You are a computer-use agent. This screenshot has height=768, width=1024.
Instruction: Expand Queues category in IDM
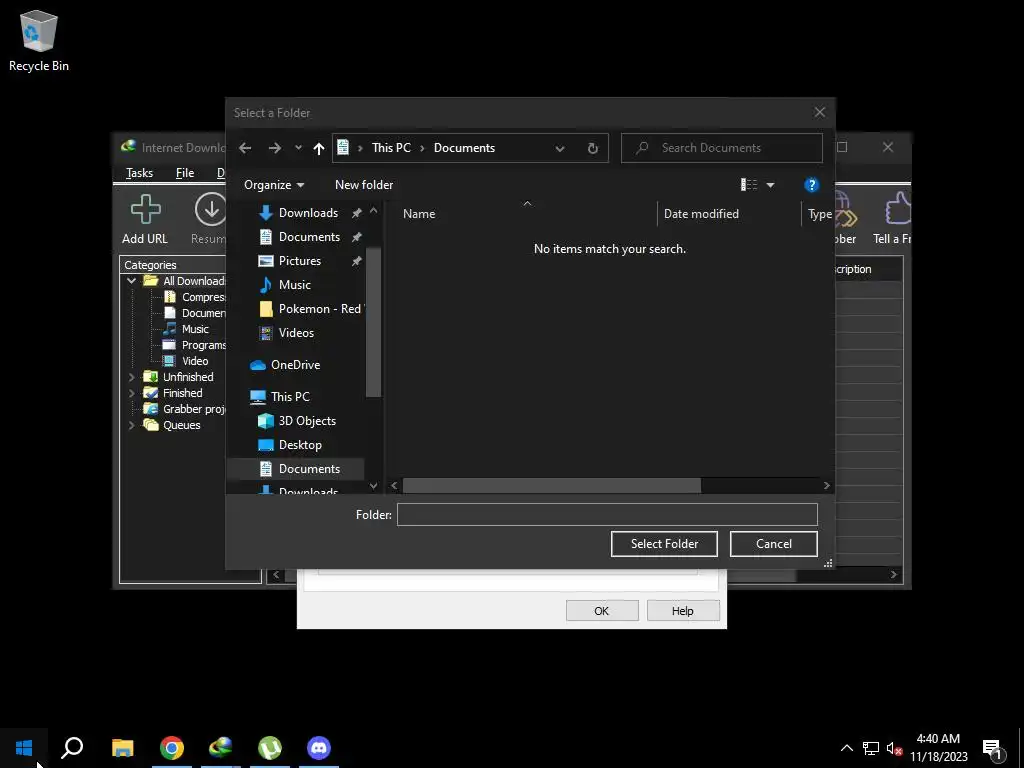pyautogui.click(x=132, y=425)
